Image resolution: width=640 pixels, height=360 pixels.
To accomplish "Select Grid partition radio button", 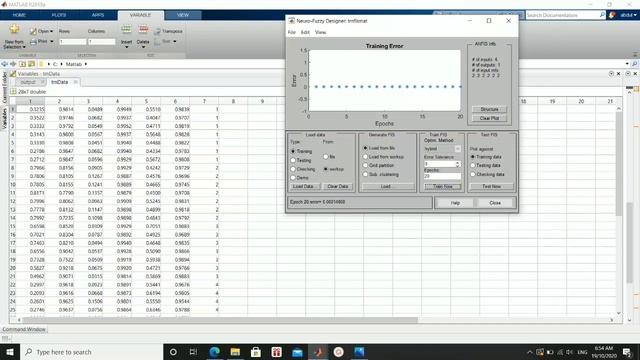I will (x=366, y=165).
